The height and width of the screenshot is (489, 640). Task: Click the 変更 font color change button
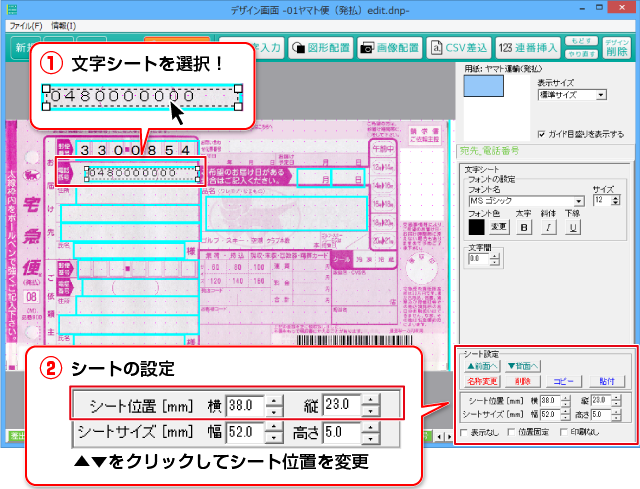[498, 227]
